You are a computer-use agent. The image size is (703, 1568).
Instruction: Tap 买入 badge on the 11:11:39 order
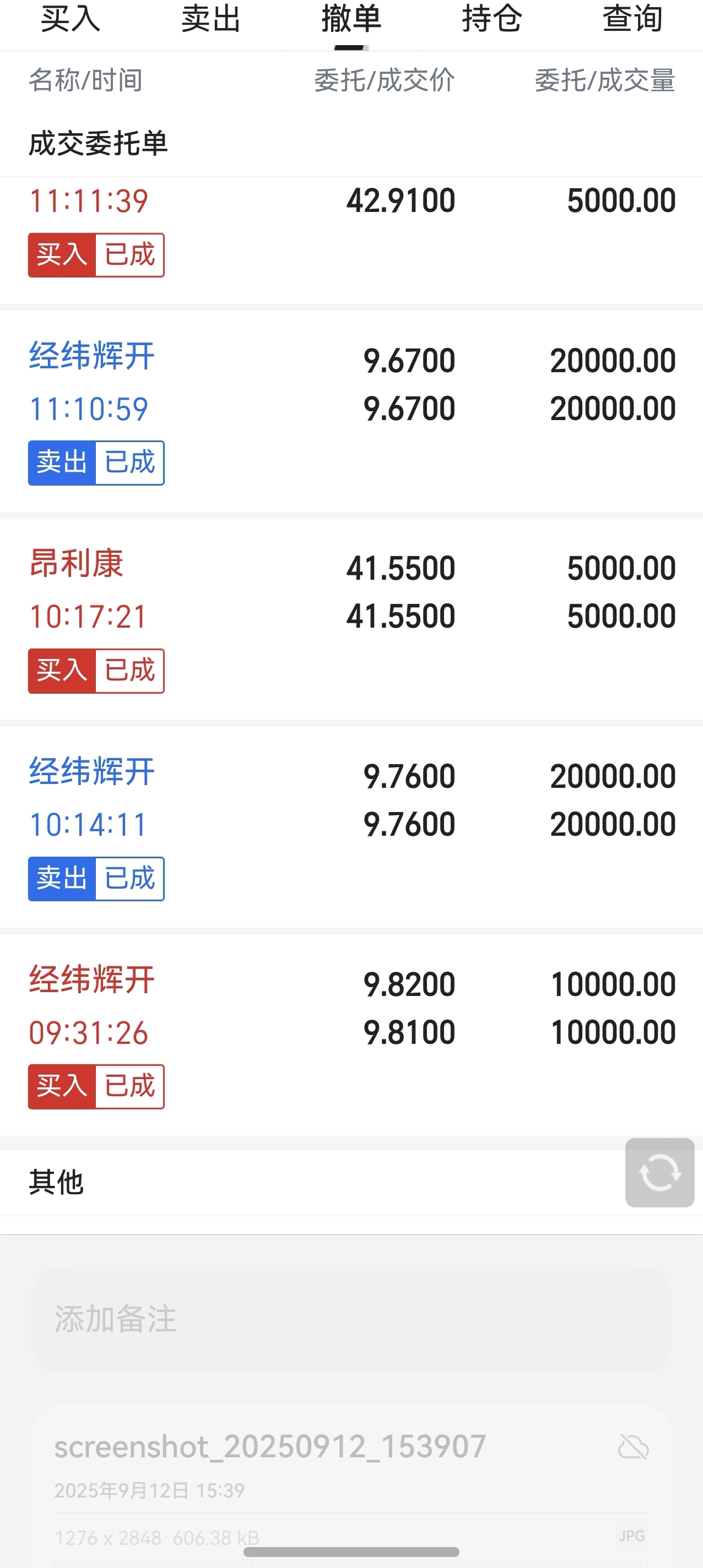click(x=62, y=254)
